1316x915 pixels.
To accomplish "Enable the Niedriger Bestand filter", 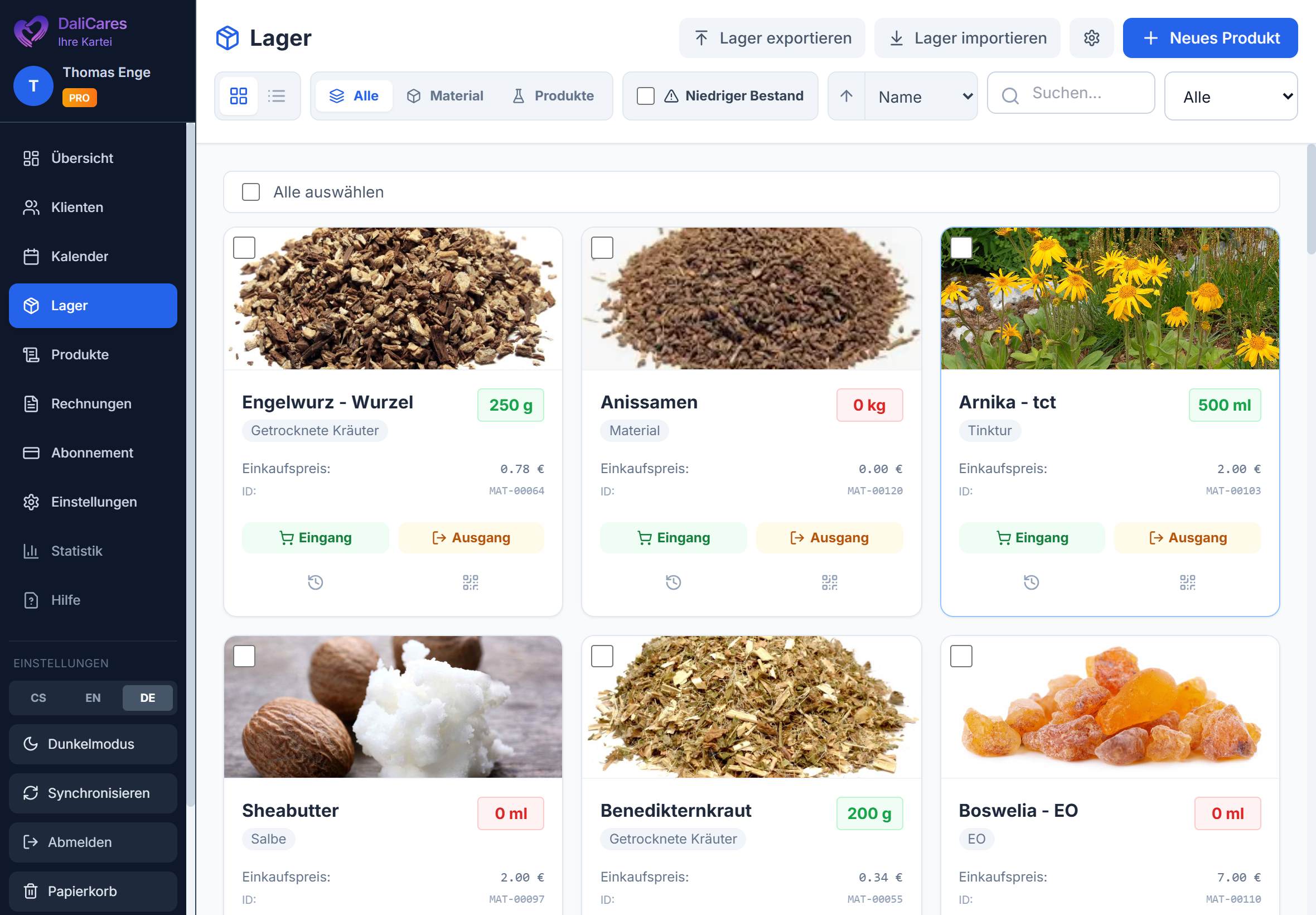I will 645,96.
